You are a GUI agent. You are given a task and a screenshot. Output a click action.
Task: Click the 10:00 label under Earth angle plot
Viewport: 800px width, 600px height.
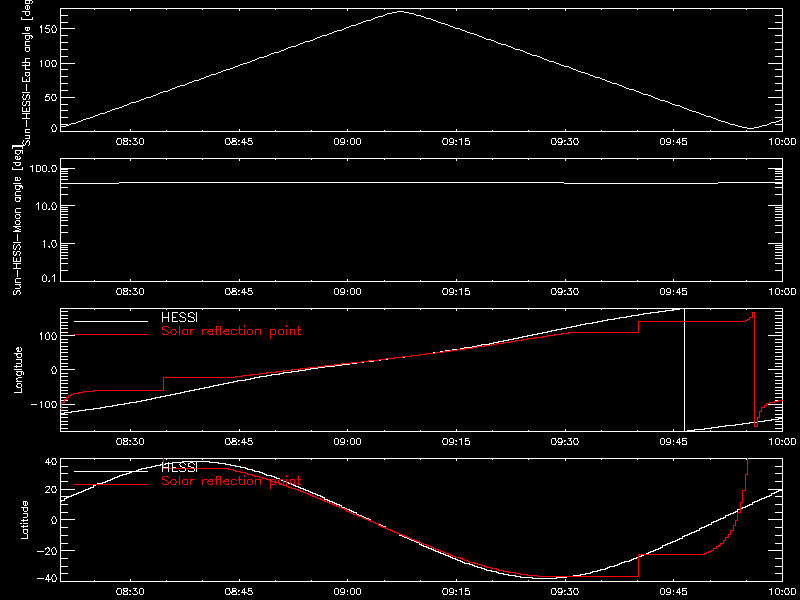(x=782, y=142)
